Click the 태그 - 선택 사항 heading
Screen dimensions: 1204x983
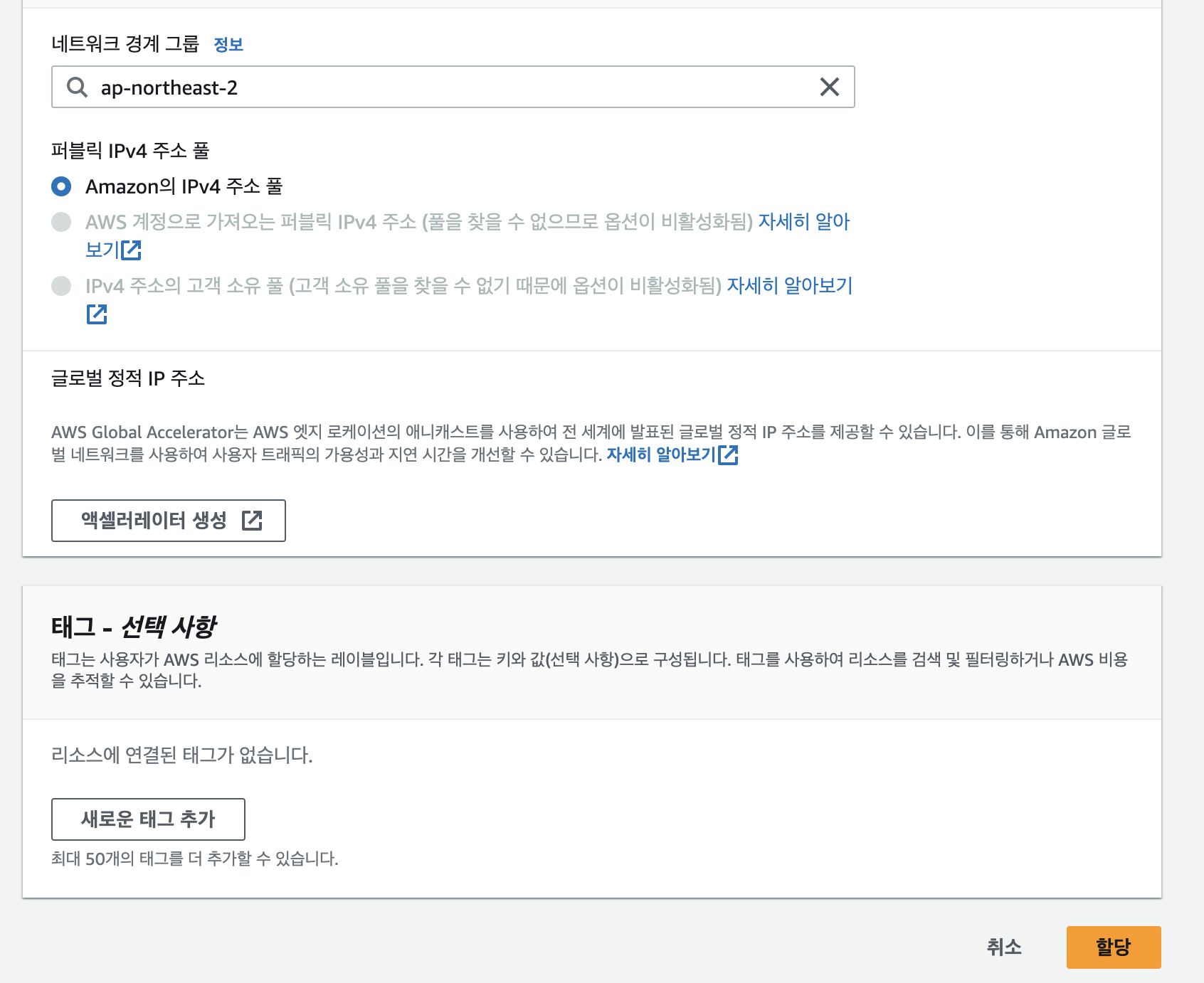(x=134, y=627)
